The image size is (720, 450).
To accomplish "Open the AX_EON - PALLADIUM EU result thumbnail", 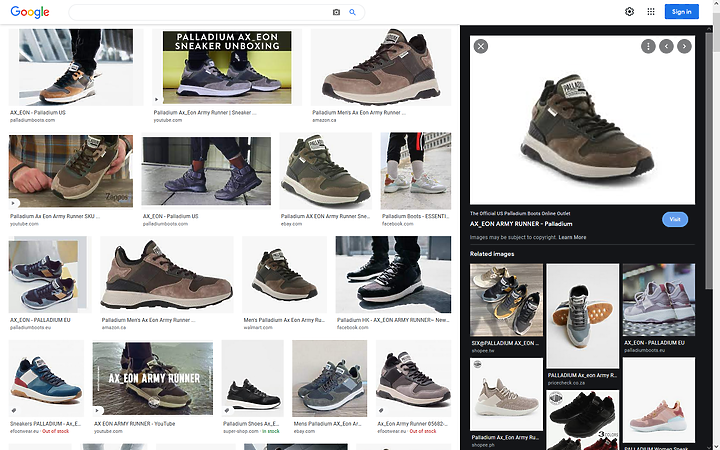I will point(50,275).
